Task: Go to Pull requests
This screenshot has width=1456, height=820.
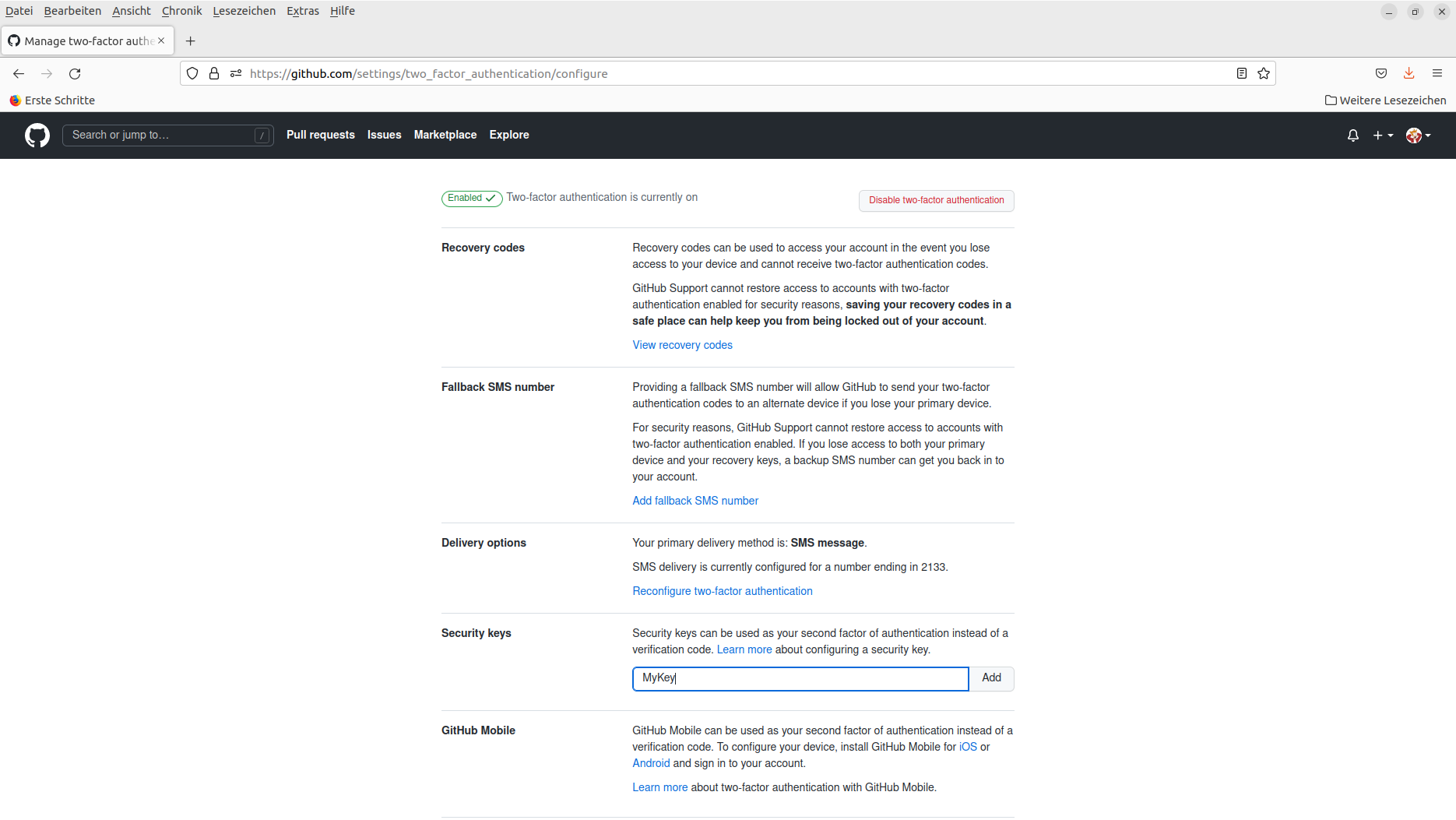Action: (320, 135)
